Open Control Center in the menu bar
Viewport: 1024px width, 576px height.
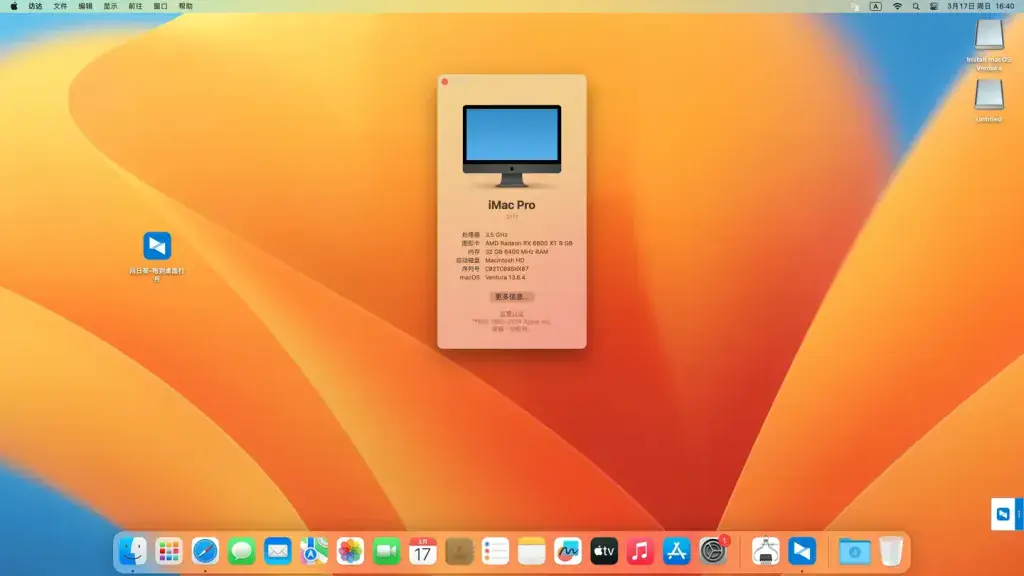click(934, 6)
